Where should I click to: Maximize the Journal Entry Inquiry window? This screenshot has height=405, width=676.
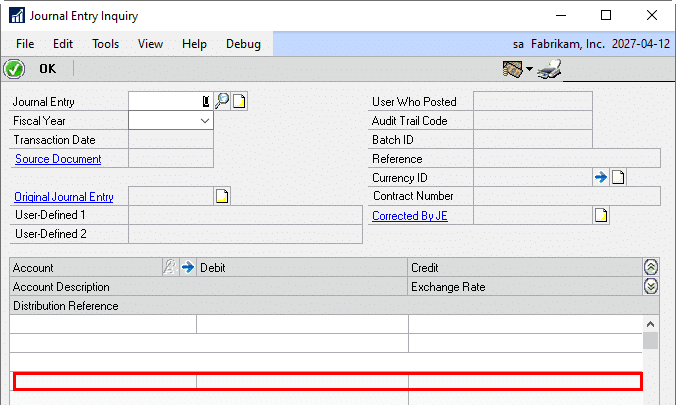(x=606, y=16)
